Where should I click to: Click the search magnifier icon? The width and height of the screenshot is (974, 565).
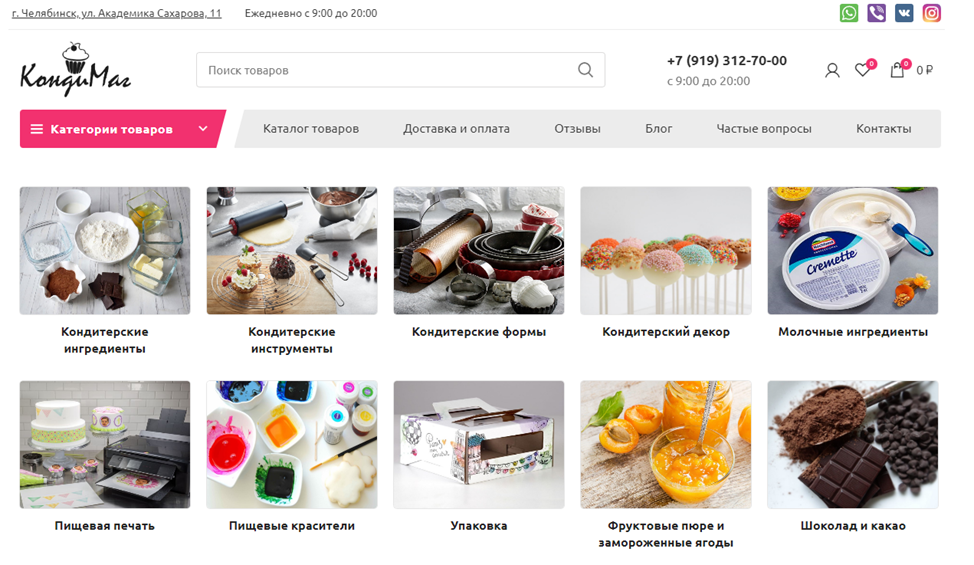[585, 70]
